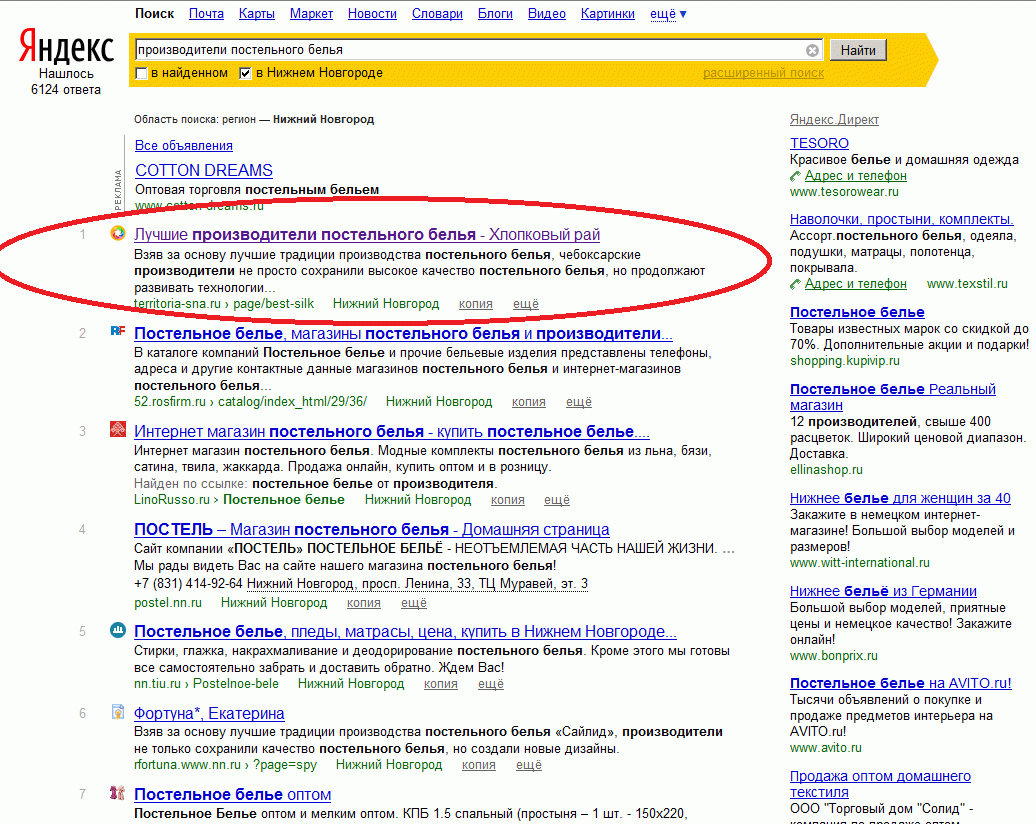Open the Картинки service tab

pyautogui.click(x=608, y=14)
